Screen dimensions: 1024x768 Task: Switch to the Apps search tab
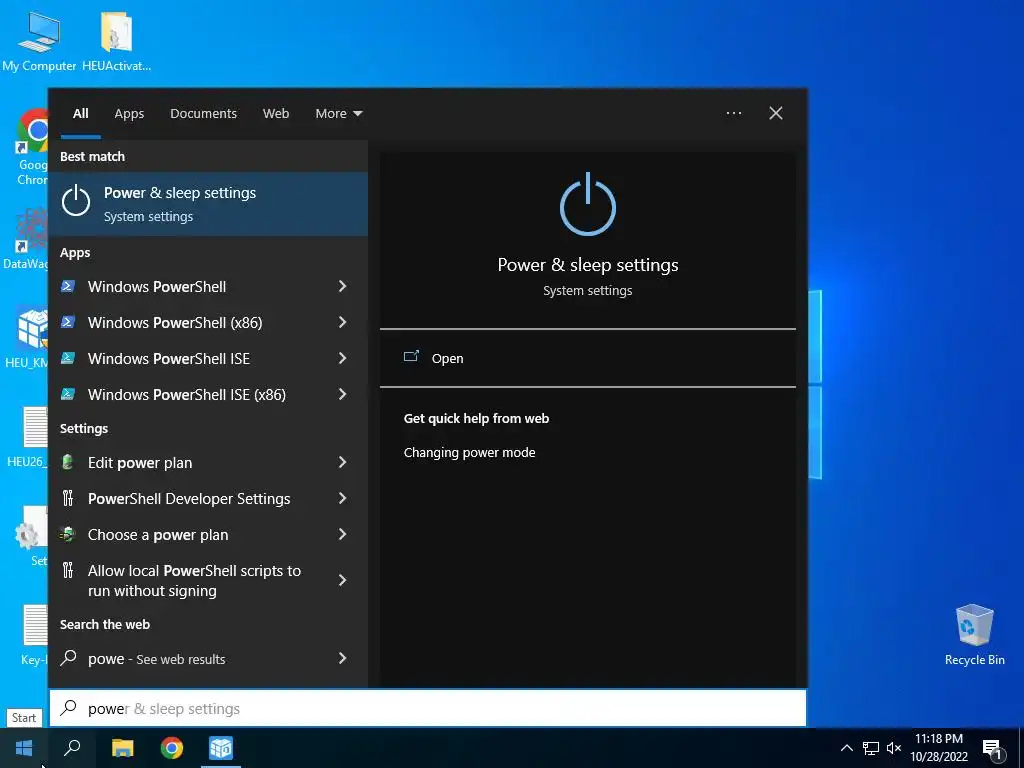point(129,113)
